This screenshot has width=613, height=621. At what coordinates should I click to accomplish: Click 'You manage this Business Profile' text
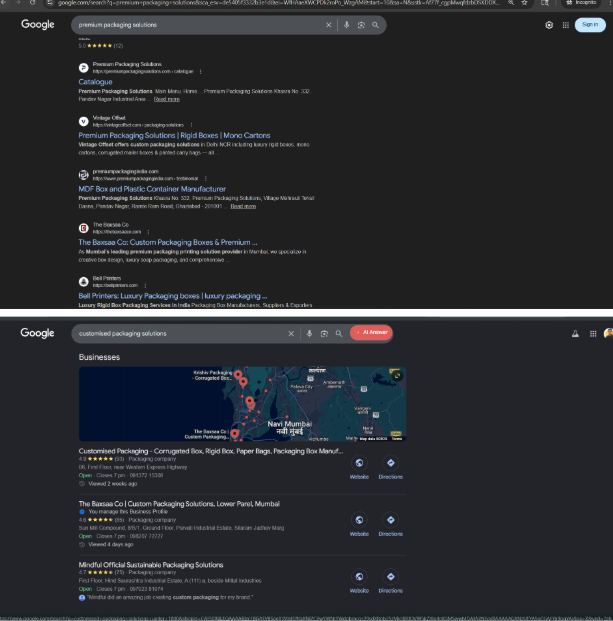pyautogui.click(x=128, y=512)
